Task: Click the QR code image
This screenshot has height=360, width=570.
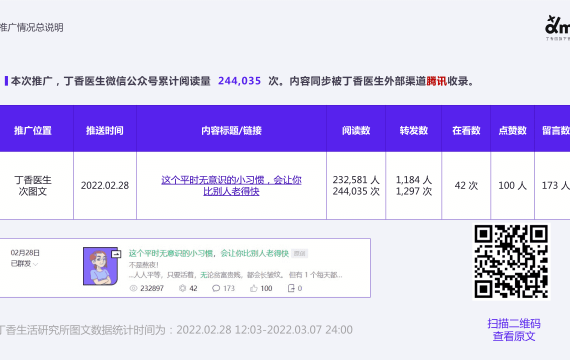Action: [x=511, y=262]
